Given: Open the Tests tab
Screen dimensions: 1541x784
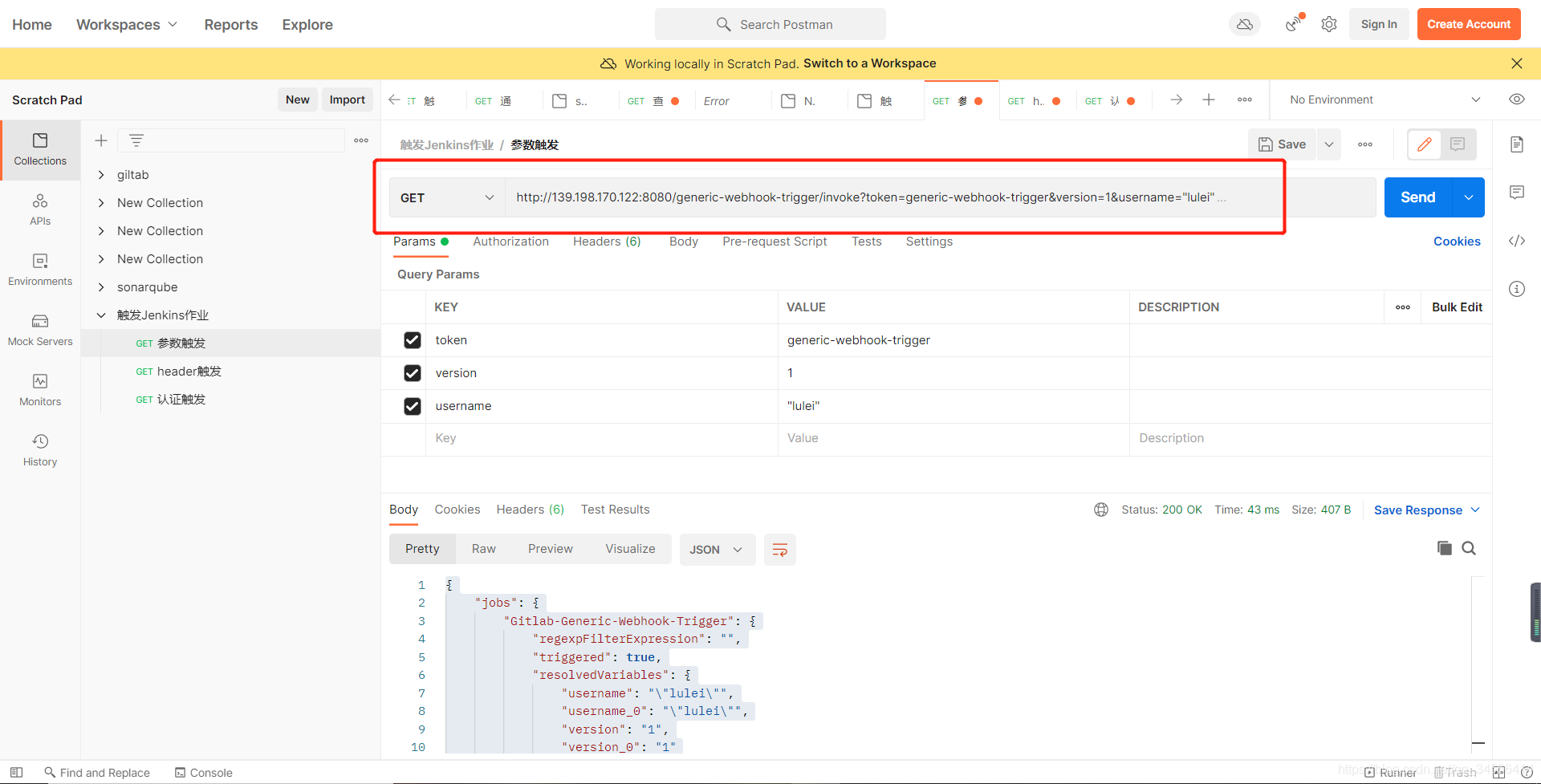Looking at the screenshot, I should (x=867, y=242).
